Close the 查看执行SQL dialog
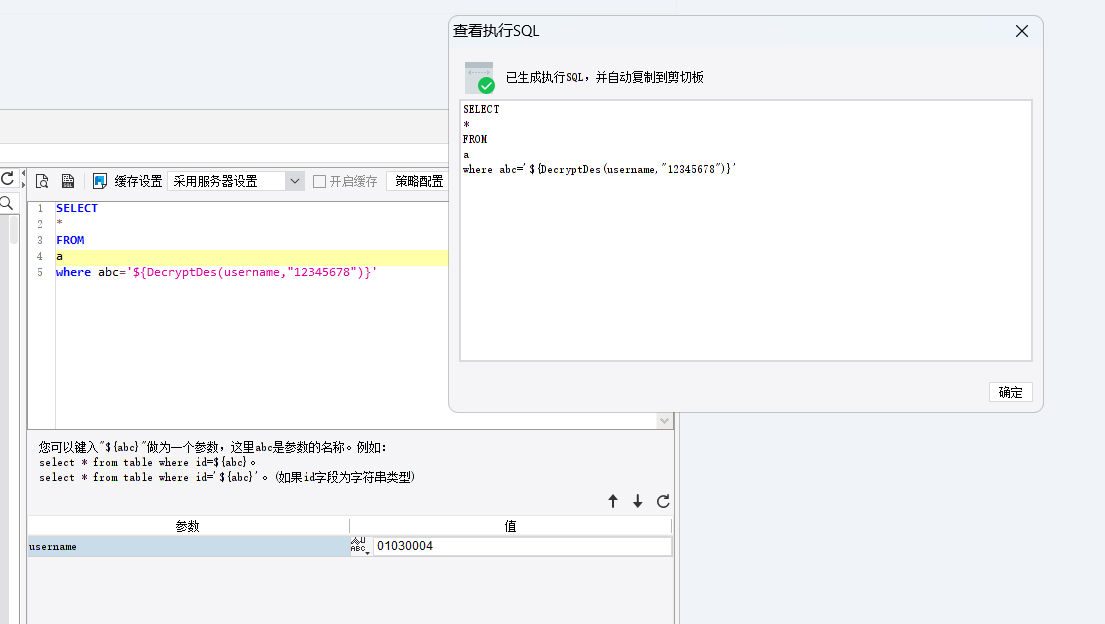1105x624 pixels. pyautogui.click(x=1021, y=31)
